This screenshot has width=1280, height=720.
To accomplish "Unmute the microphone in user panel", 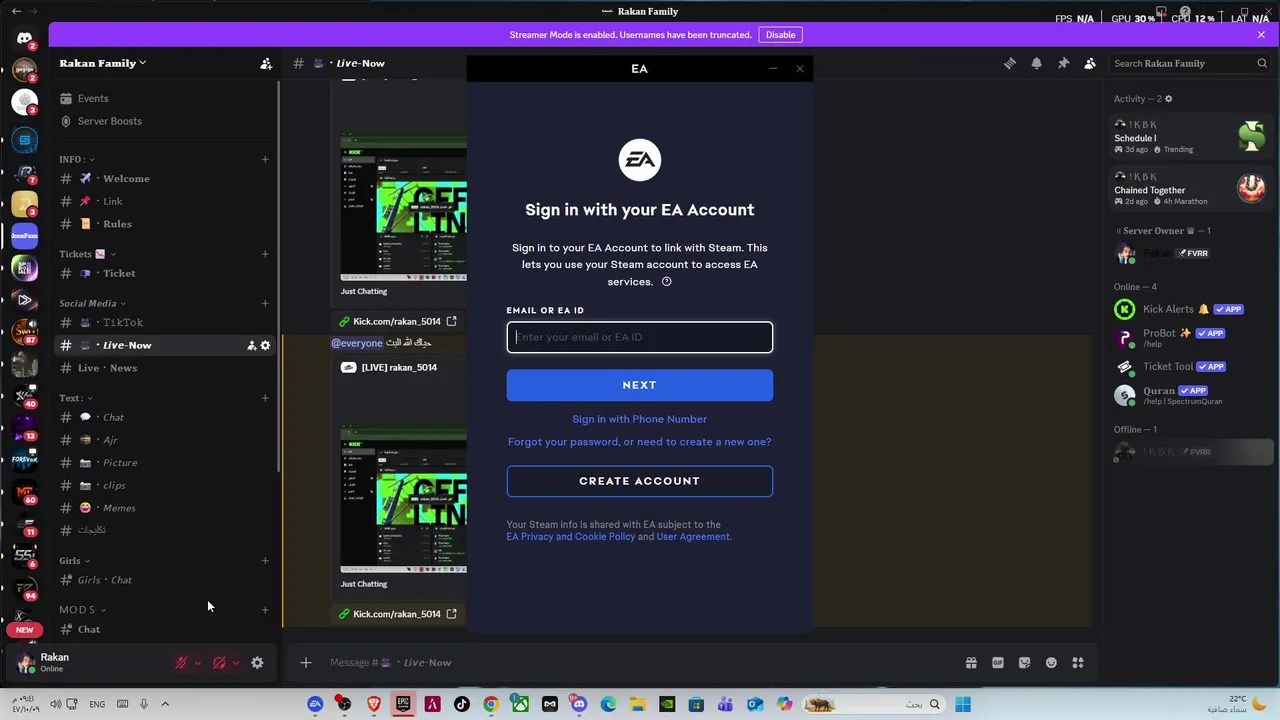I will (x=181, y=662).
